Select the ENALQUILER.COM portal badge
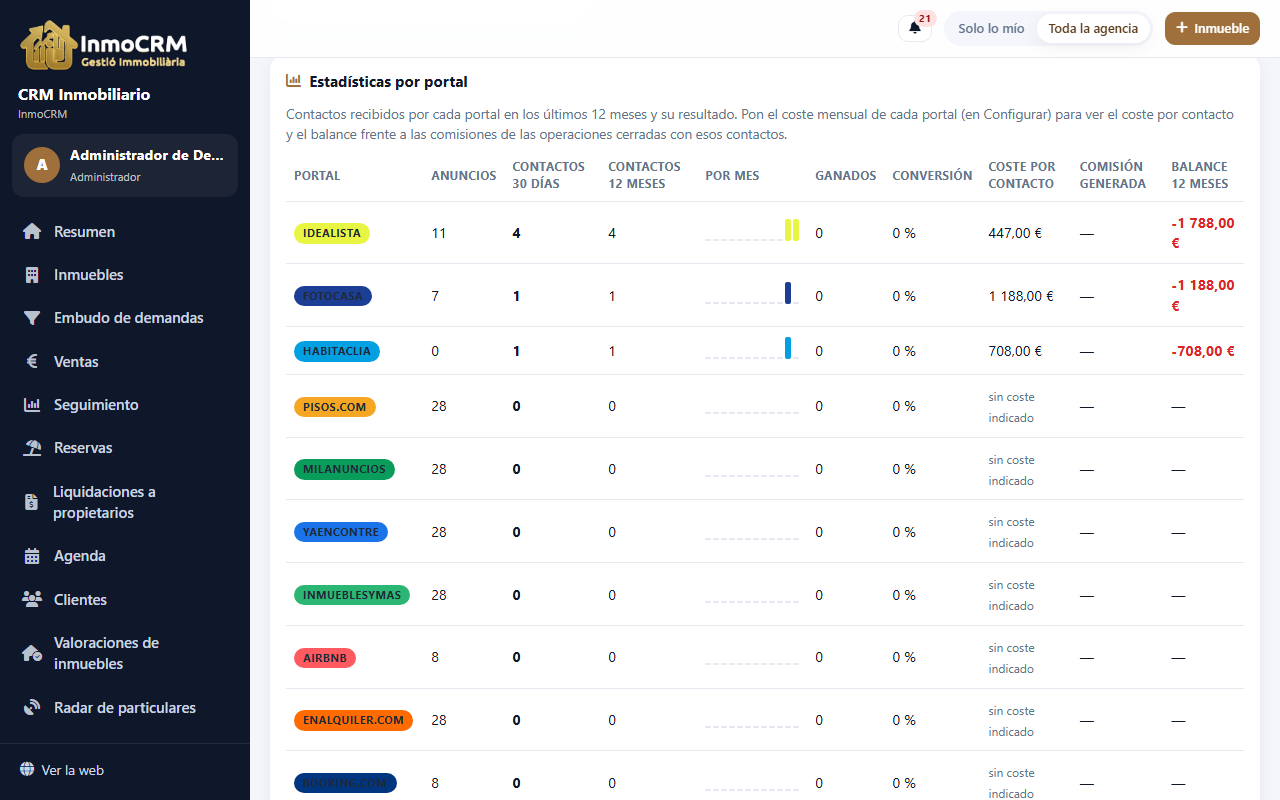The image size is (1280, 800). pos(353,720)
